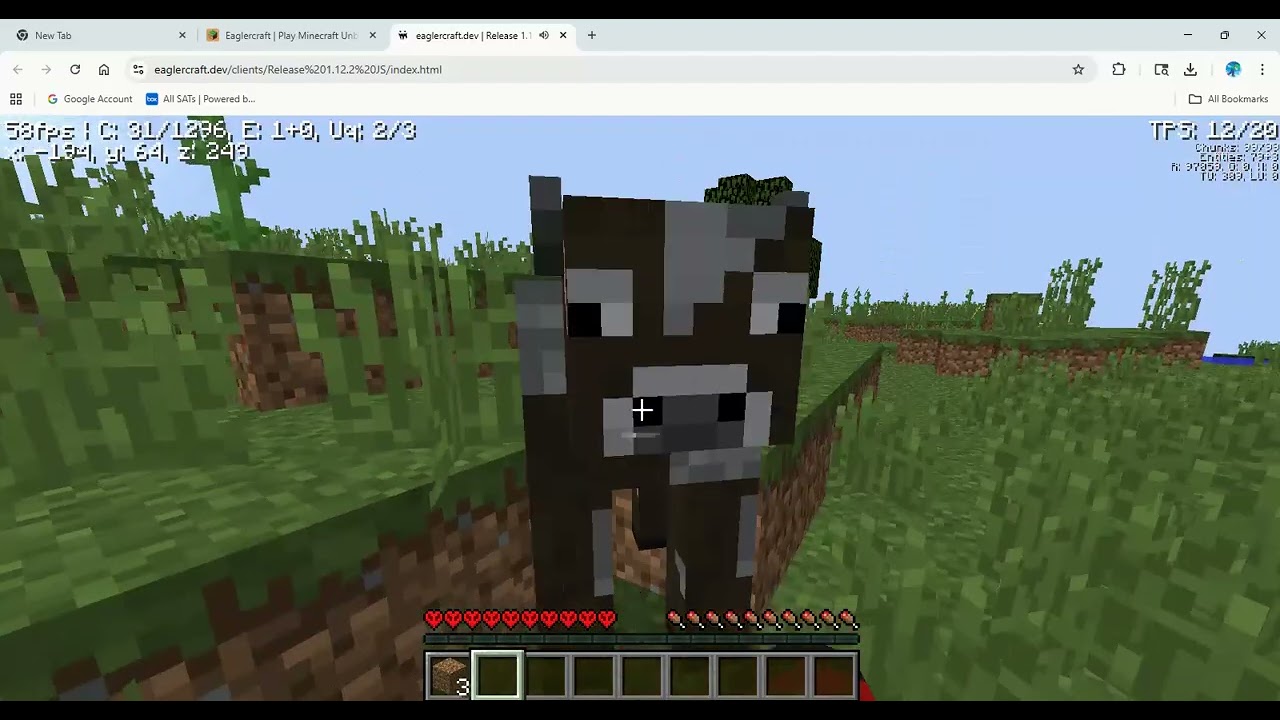Open the All Bookmarks folder

click(1228, 99)
